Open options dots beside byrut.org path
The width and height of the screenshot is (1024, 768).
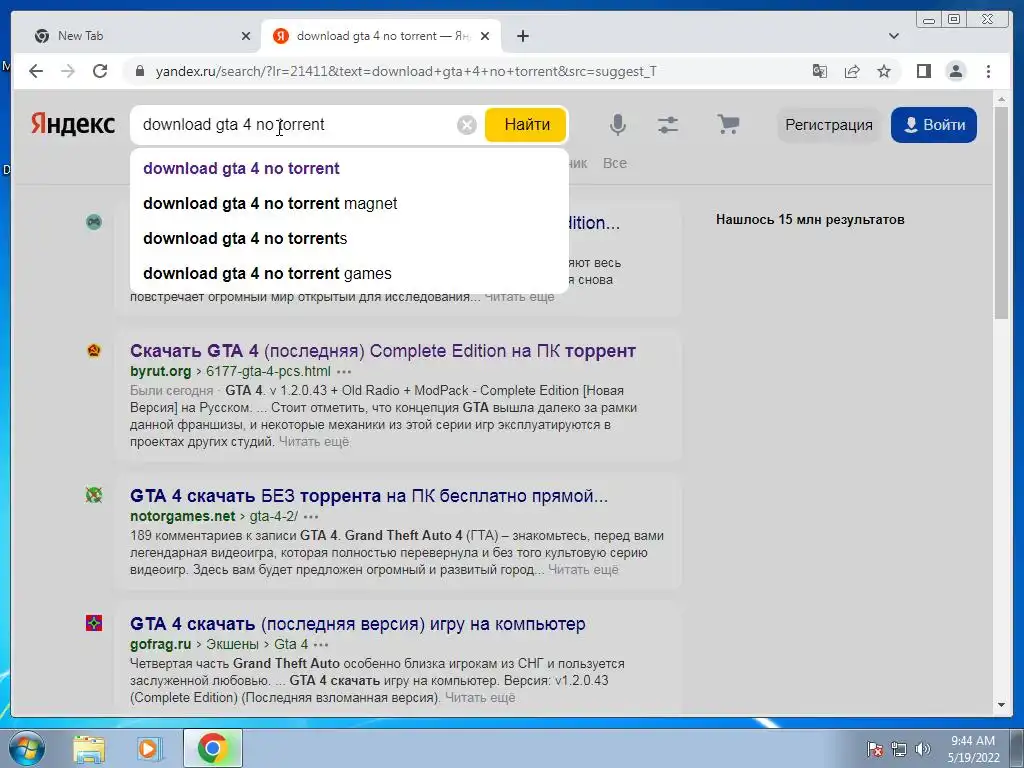[344, 372]
